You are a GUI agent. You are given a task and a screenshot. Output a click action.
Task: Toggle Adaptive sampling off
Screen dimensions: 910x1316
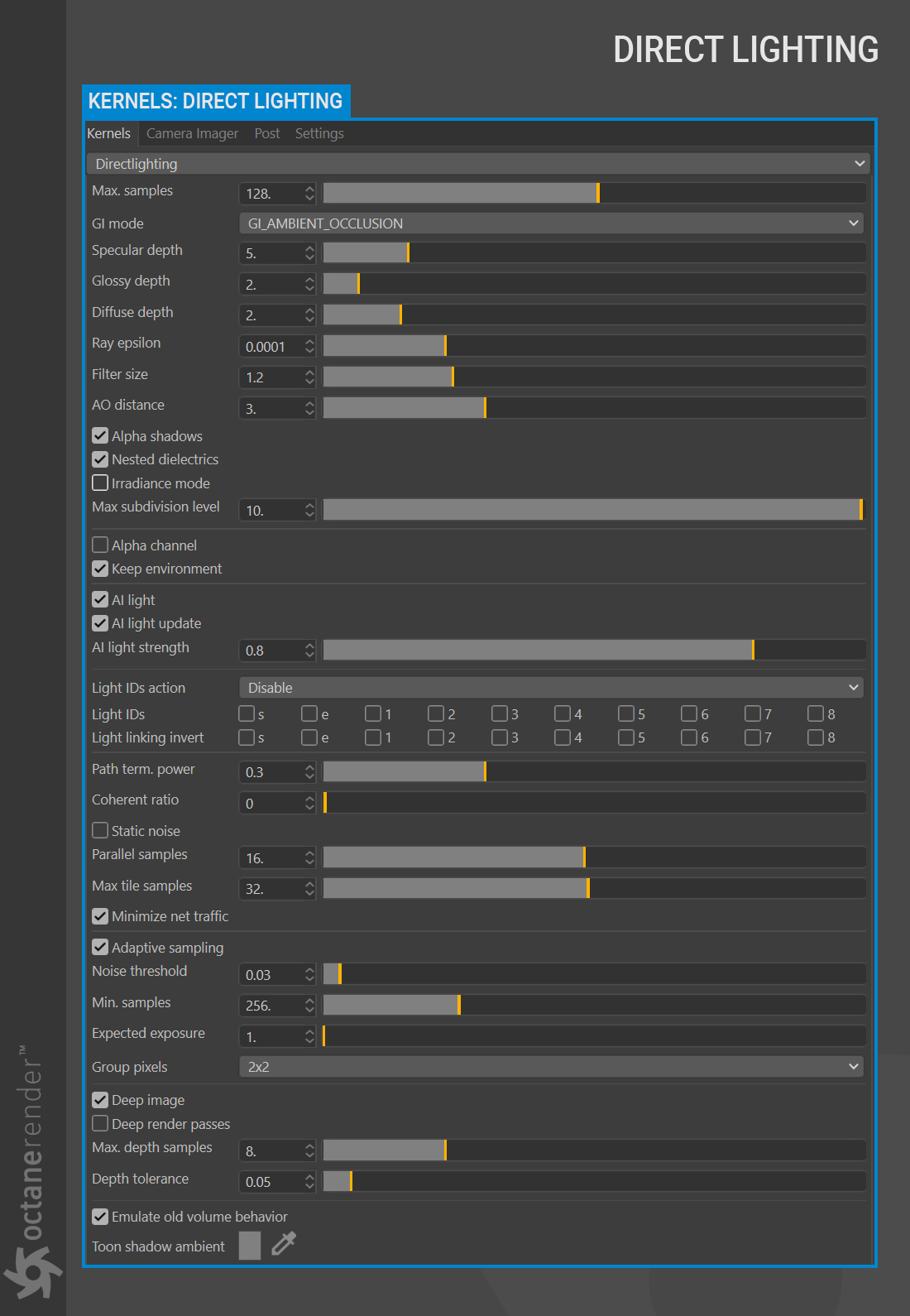point(100,947)
